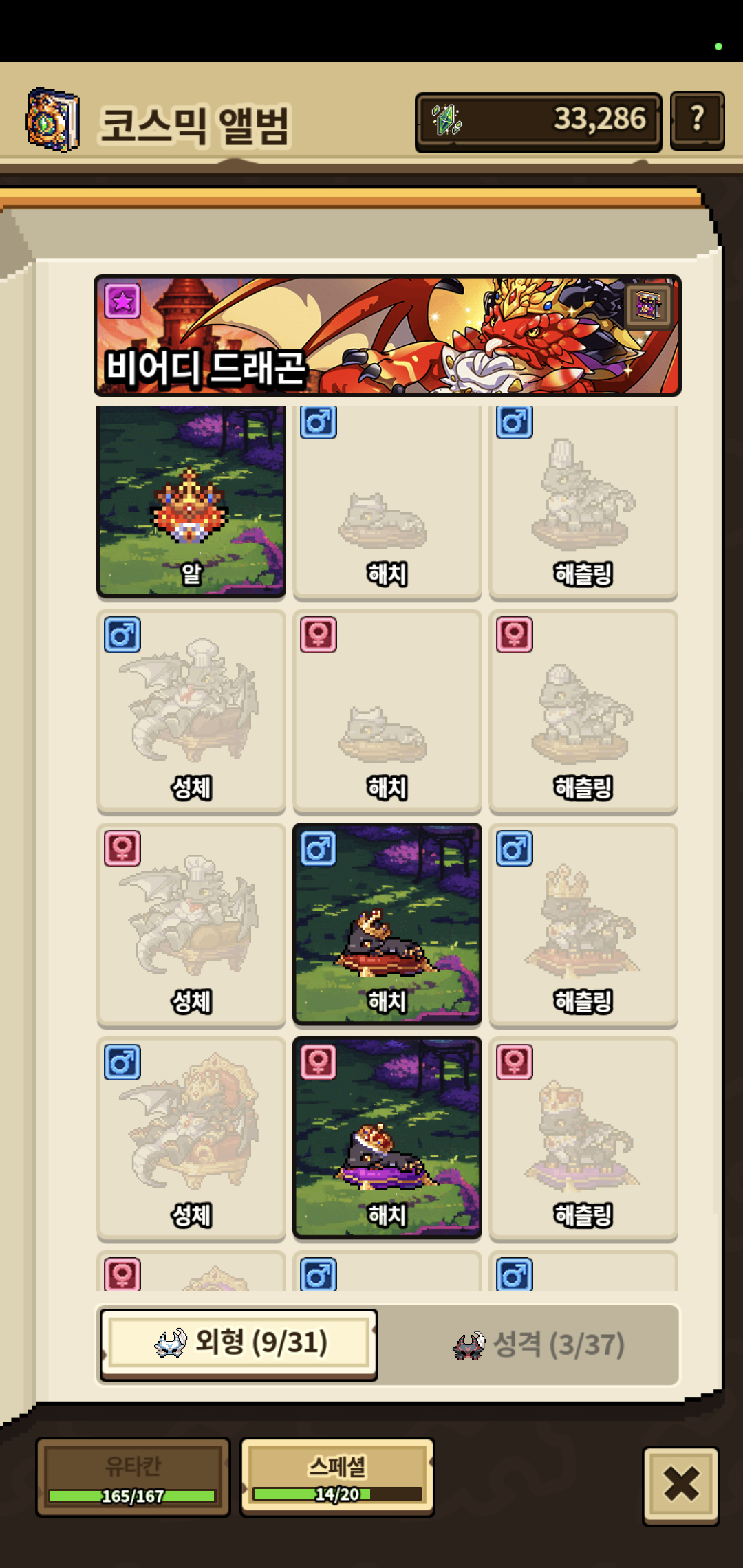The height and width of the screenshot is (1568, 743).
Task: Tap the Cosmic Album book icon
Action: (52, 120)
